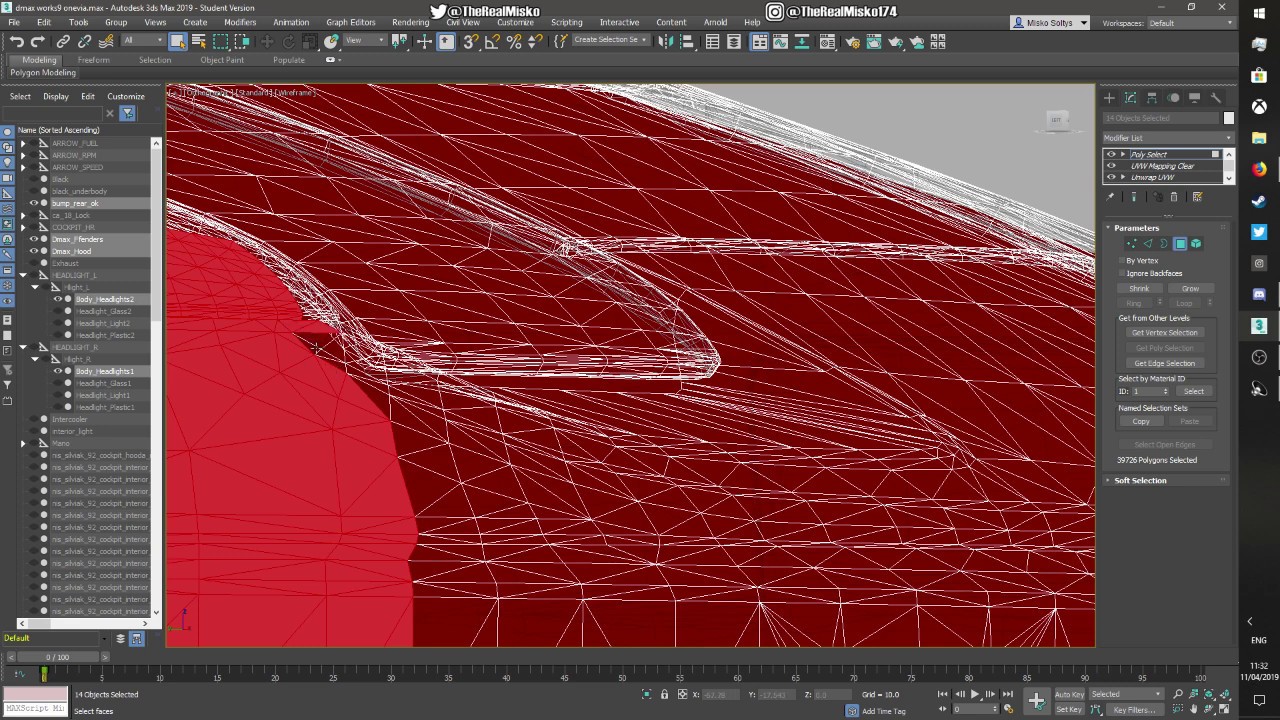Click the Unlink Selection icon

84,41
